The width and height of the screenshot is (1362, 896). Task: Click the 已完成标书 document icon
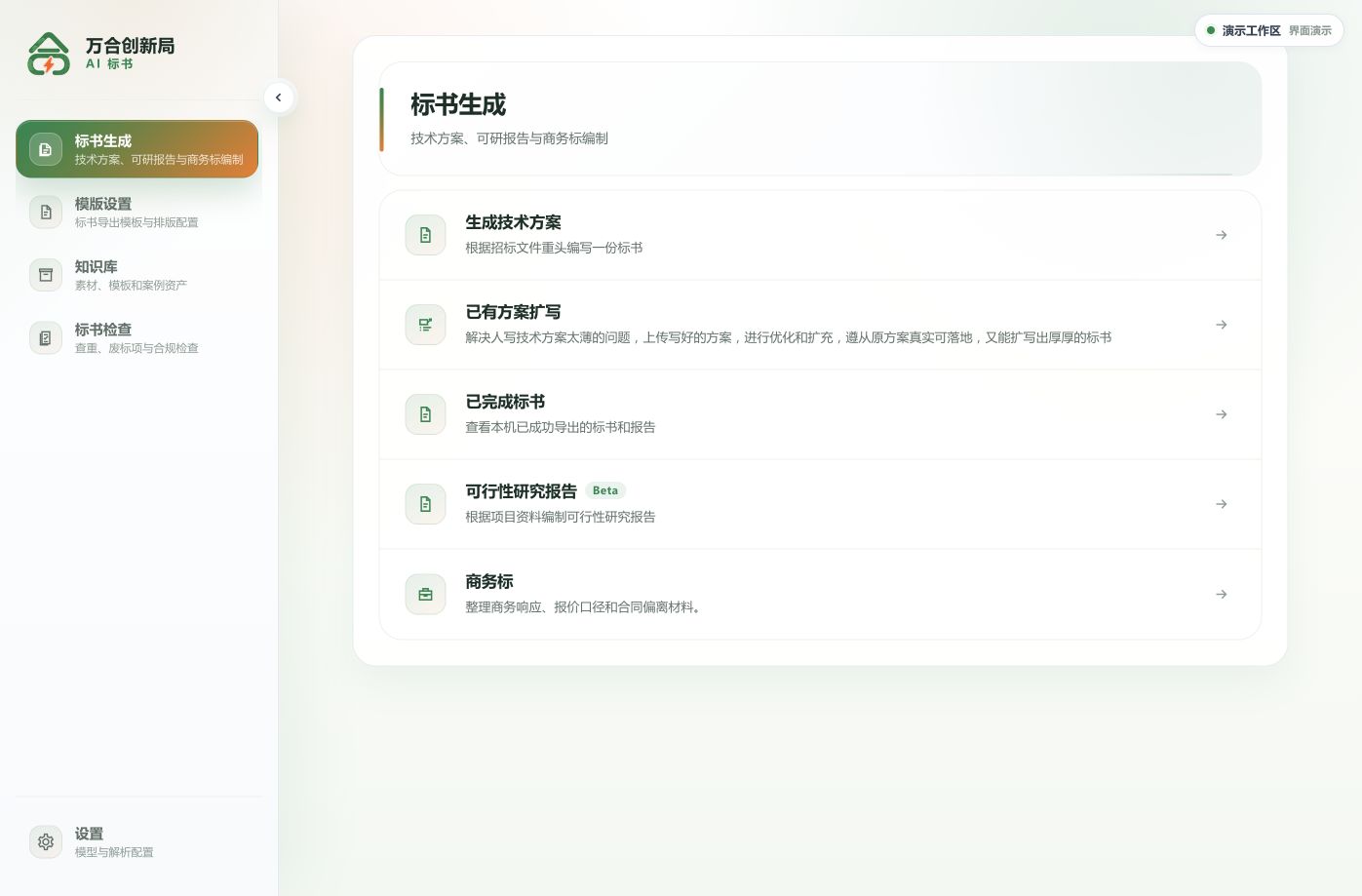tap(425, 414)
